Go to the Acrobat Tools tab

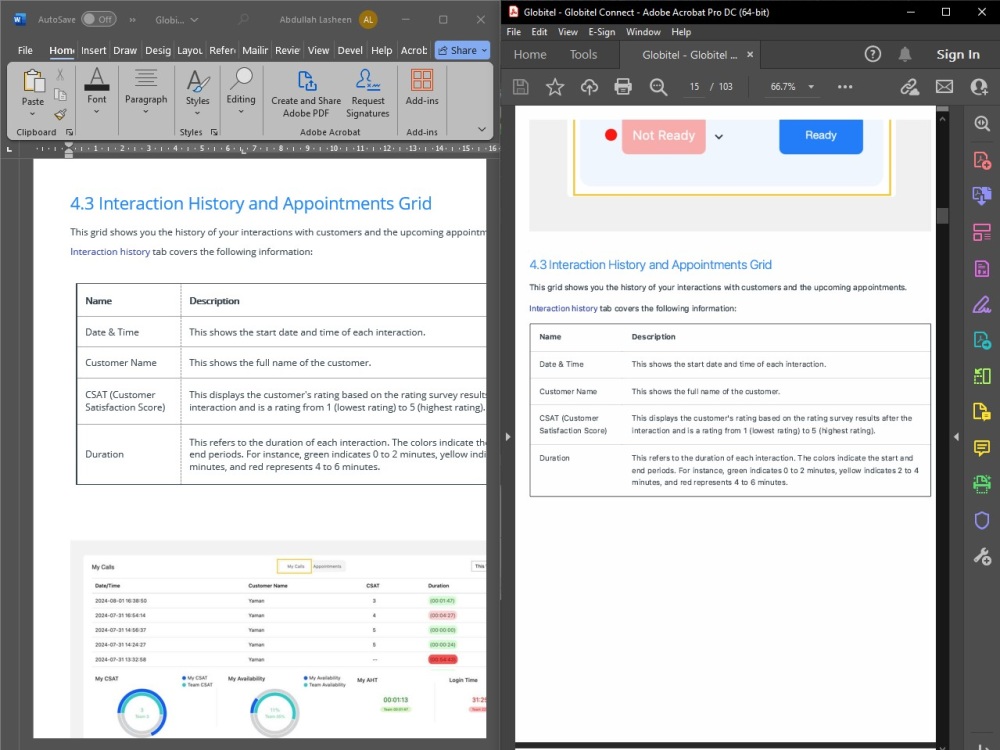pos(583,55)
